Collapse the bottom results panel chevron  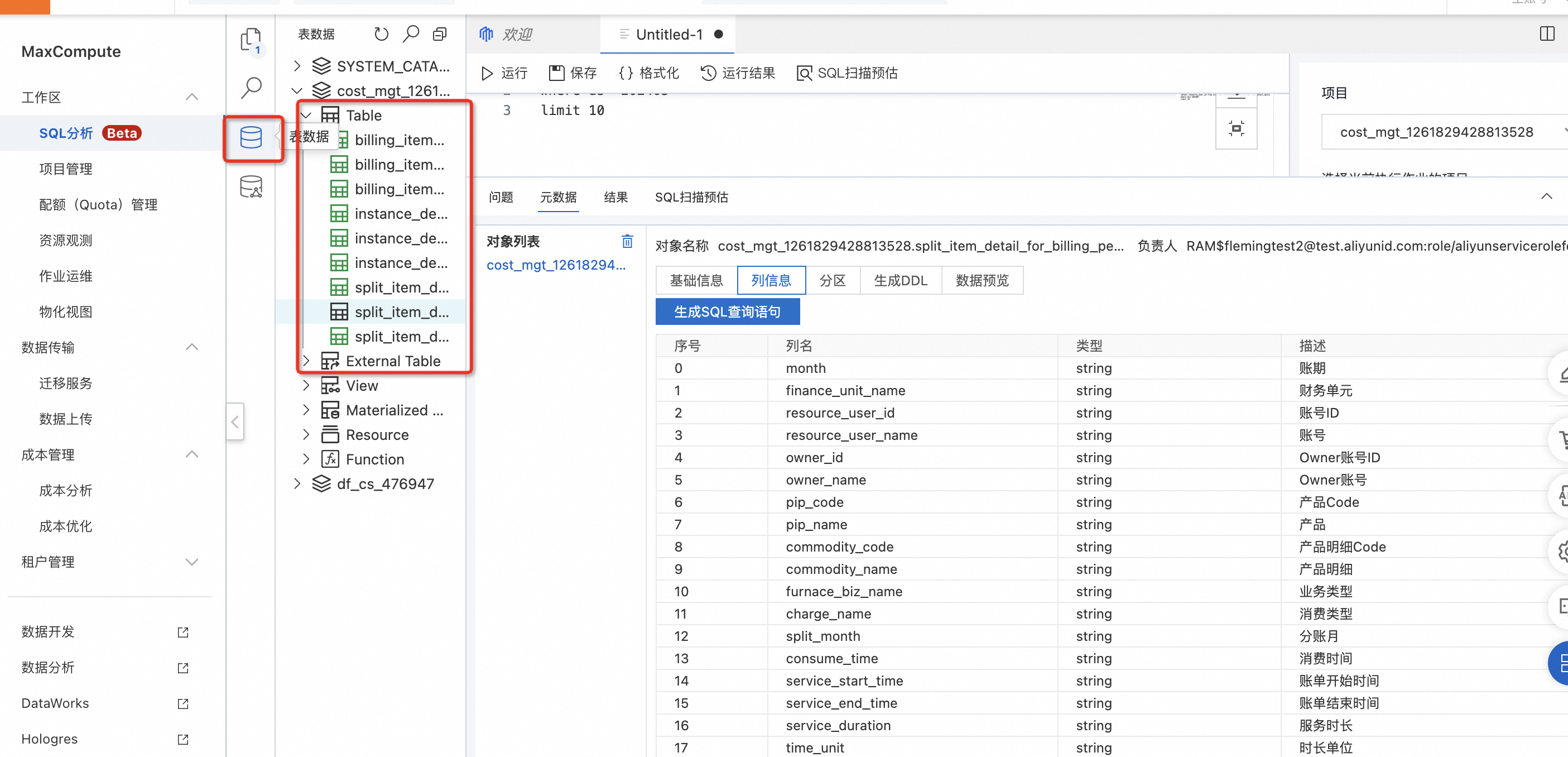pyautogui.click(x=1546, y=197)
